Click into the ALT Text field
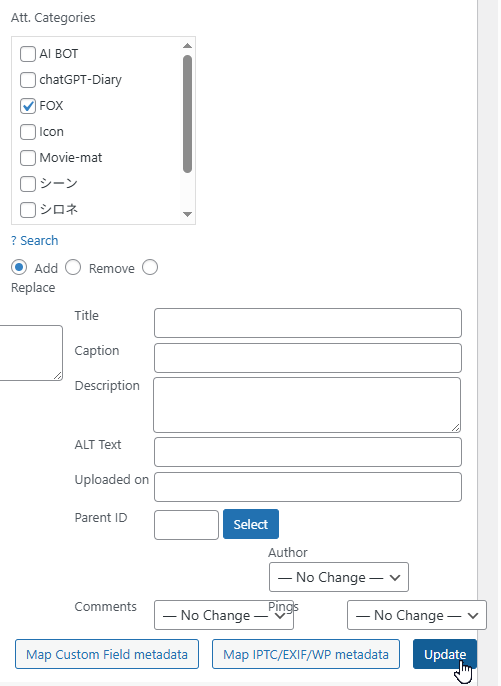 pyautogui.click(x=308, y=452)
